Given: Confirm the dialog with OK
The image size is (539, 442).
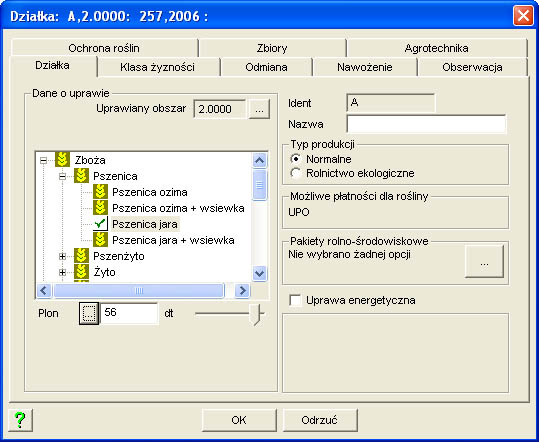Looking at the screenshot, I should tap(239, 420).
